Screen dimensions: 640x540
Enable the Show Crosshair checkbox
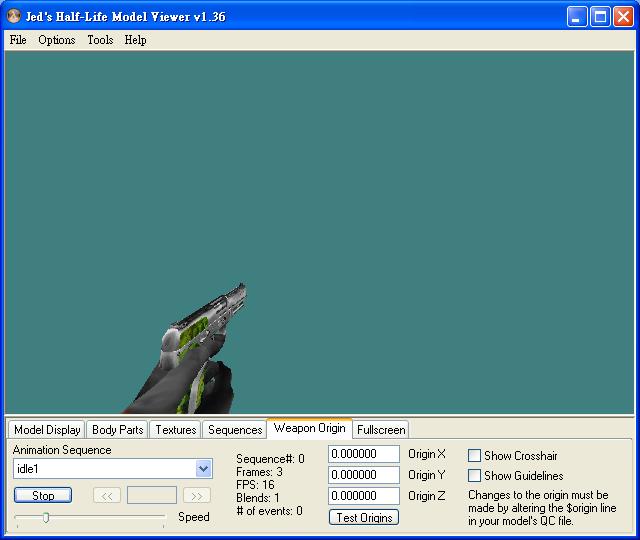click(x=474, y=456)
